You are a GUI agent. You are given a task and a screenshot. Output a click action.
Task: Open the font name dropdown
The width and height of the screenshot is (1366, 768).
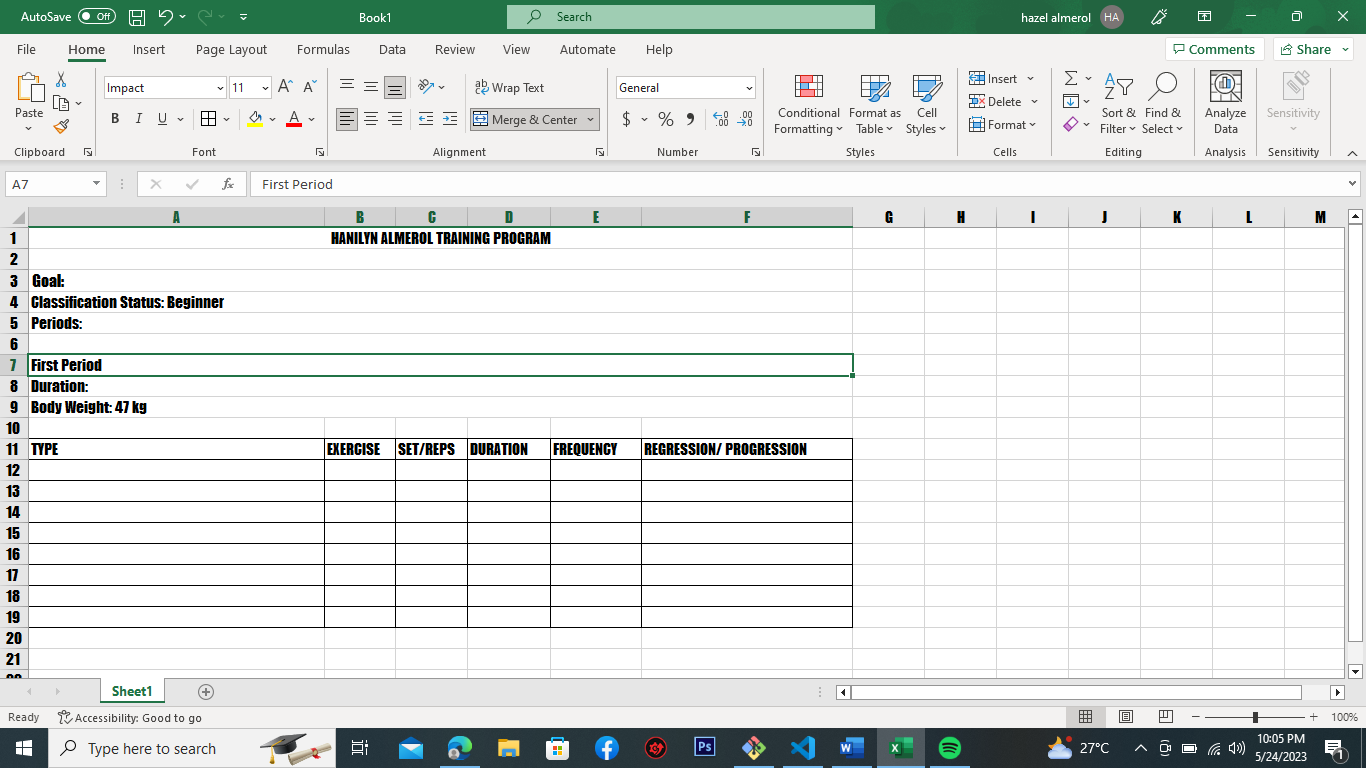click(x=220, y=88)
